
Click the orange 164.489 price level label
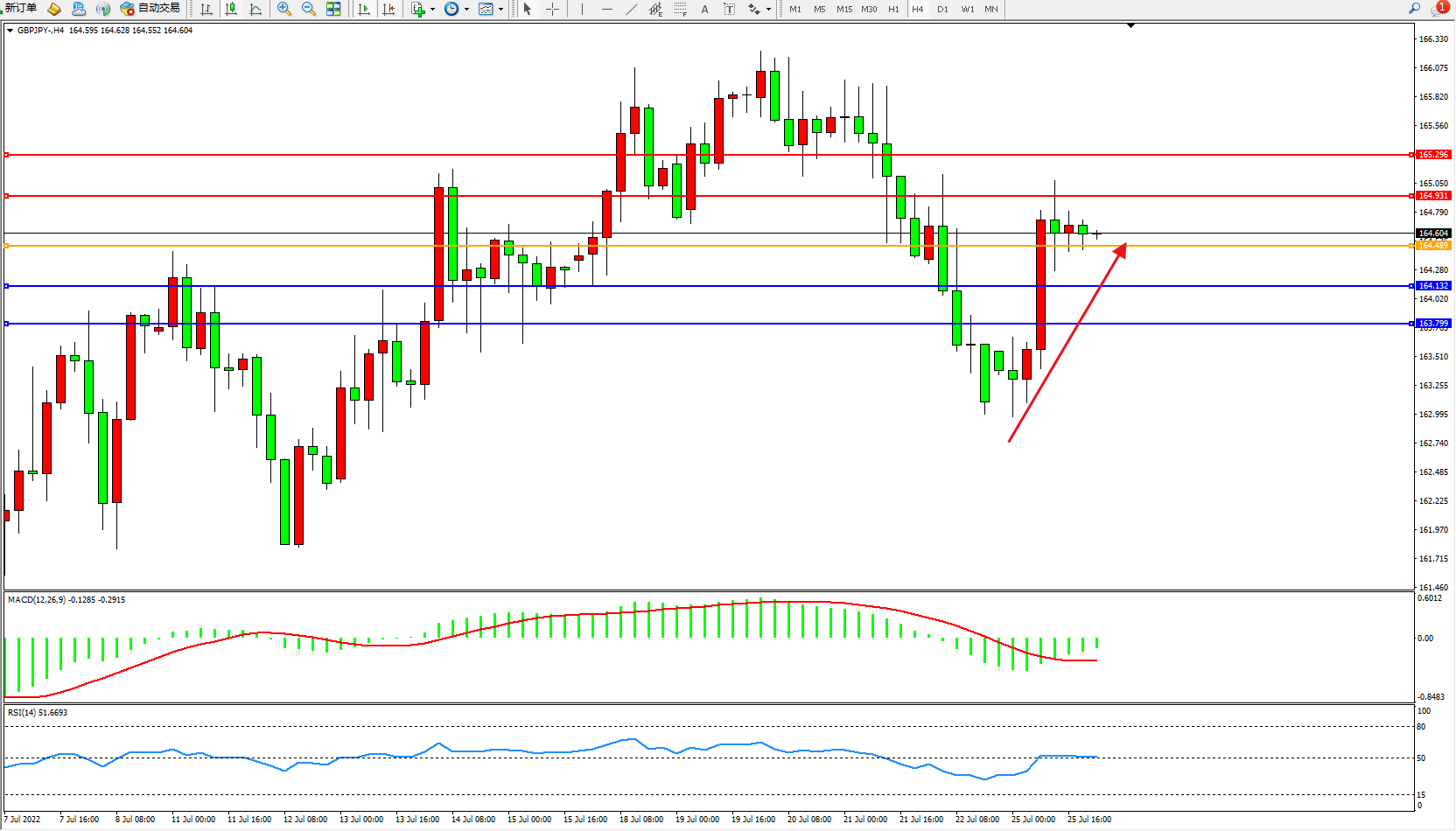(x=1433, y=246)
